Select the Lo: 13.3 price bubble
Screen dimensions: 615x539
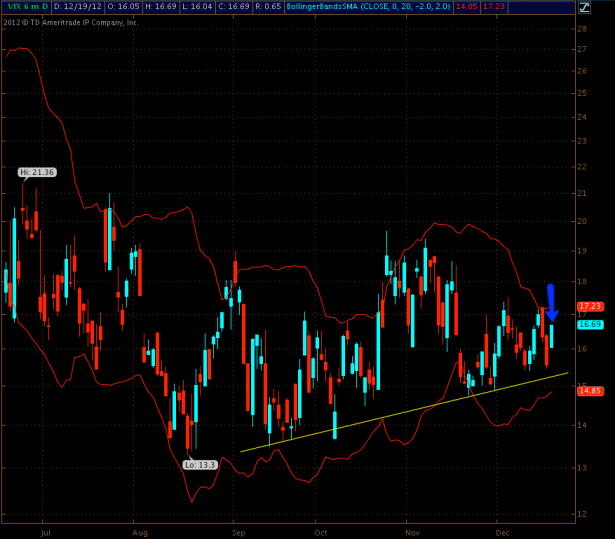pos(201,464)
